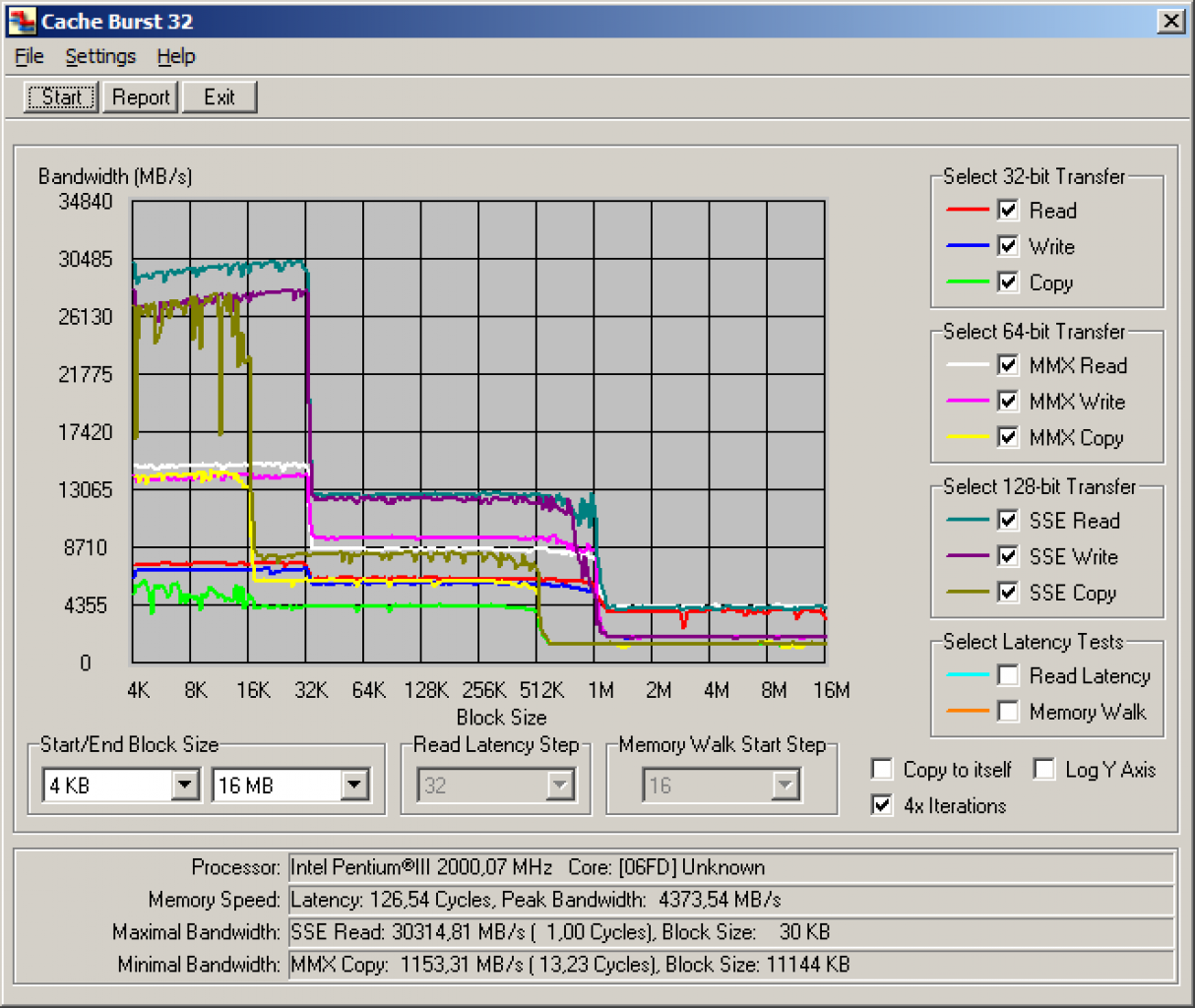Click the Block Size axis title
This screenshot has width=1195, height=1008.
pyautogui.click(x=501, y=717)
